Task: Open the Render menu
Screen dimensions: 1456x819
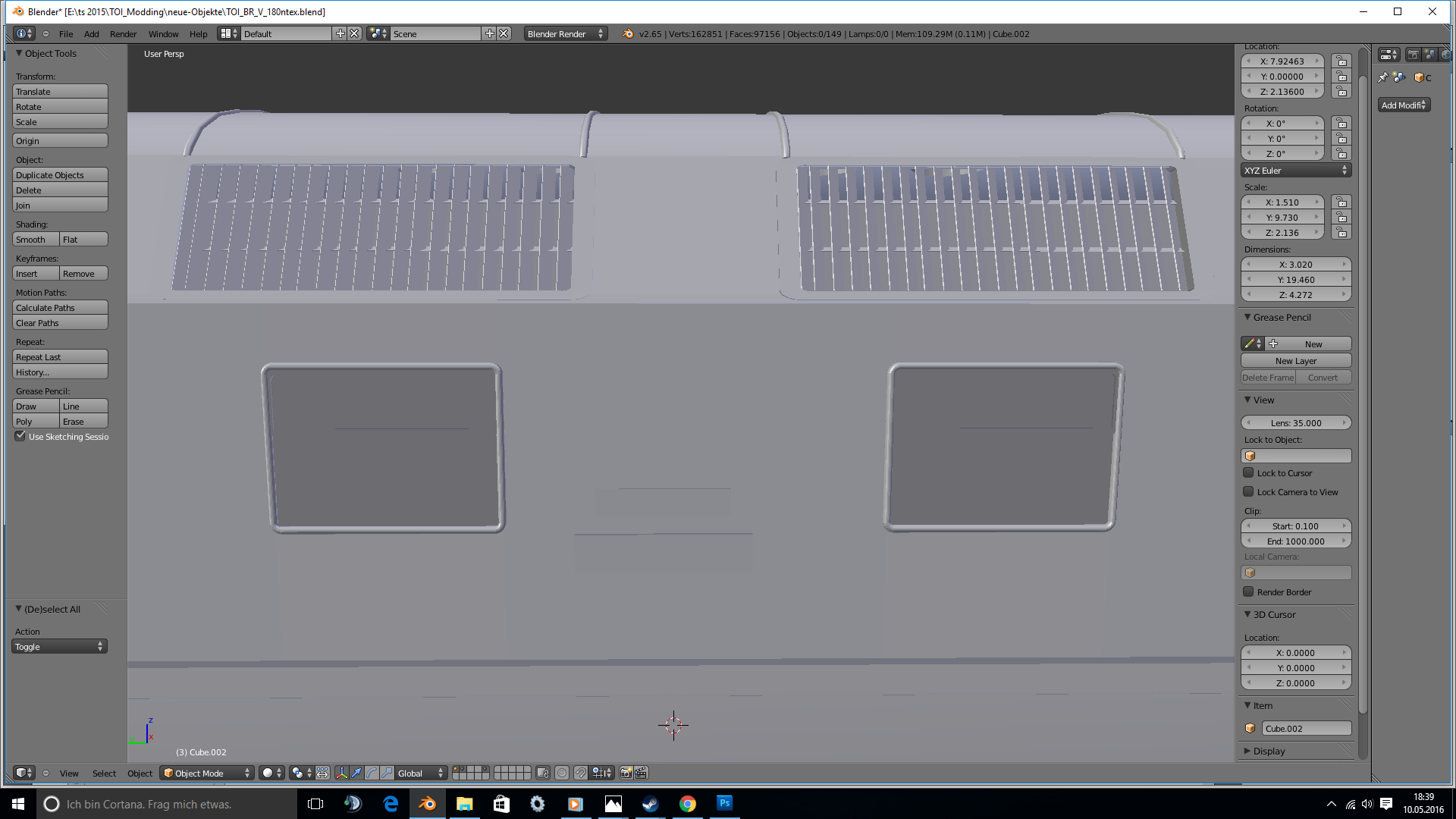Action: [x=123, y=34]
